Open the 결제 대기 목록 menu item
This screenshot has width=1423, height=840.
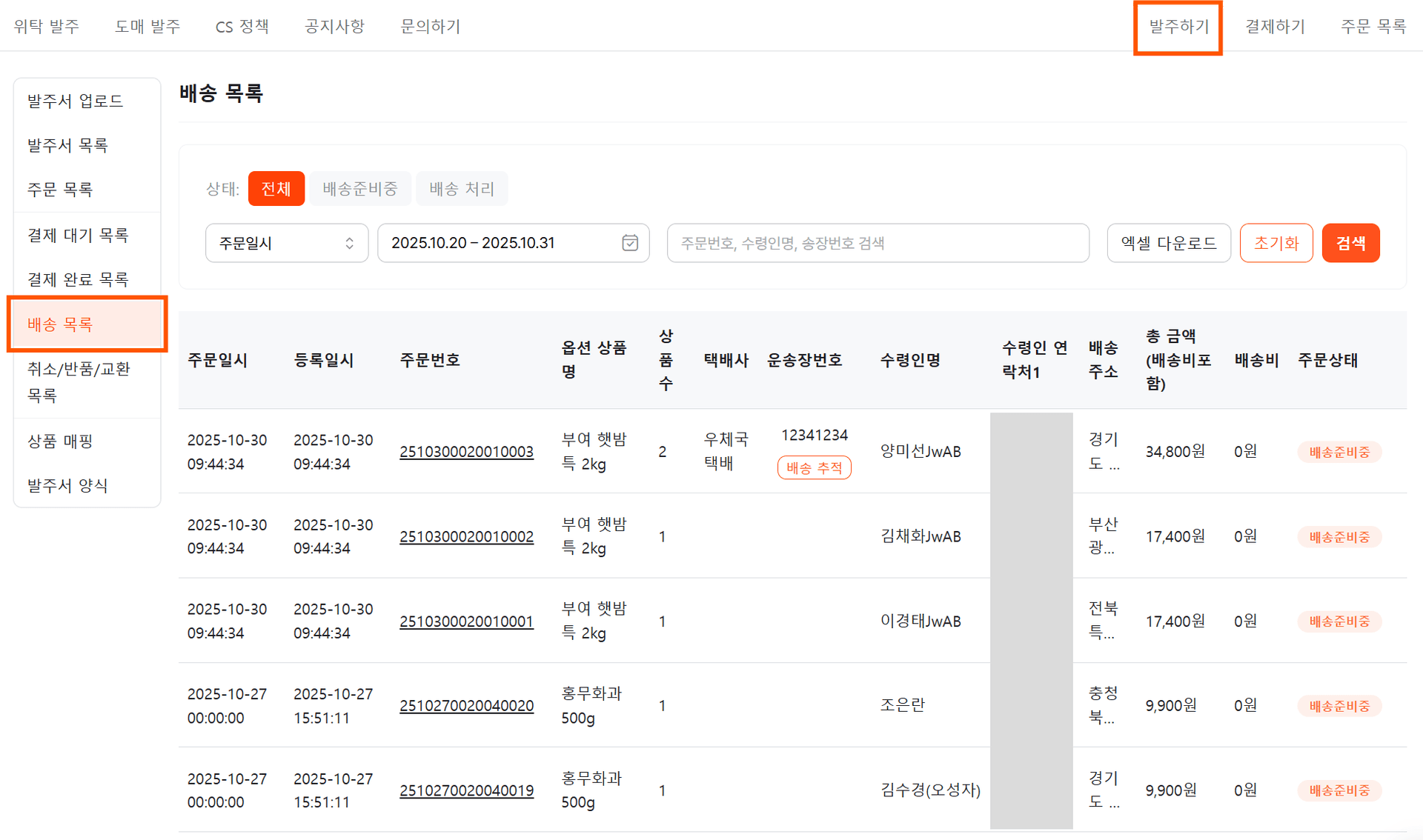click(78, 235)
